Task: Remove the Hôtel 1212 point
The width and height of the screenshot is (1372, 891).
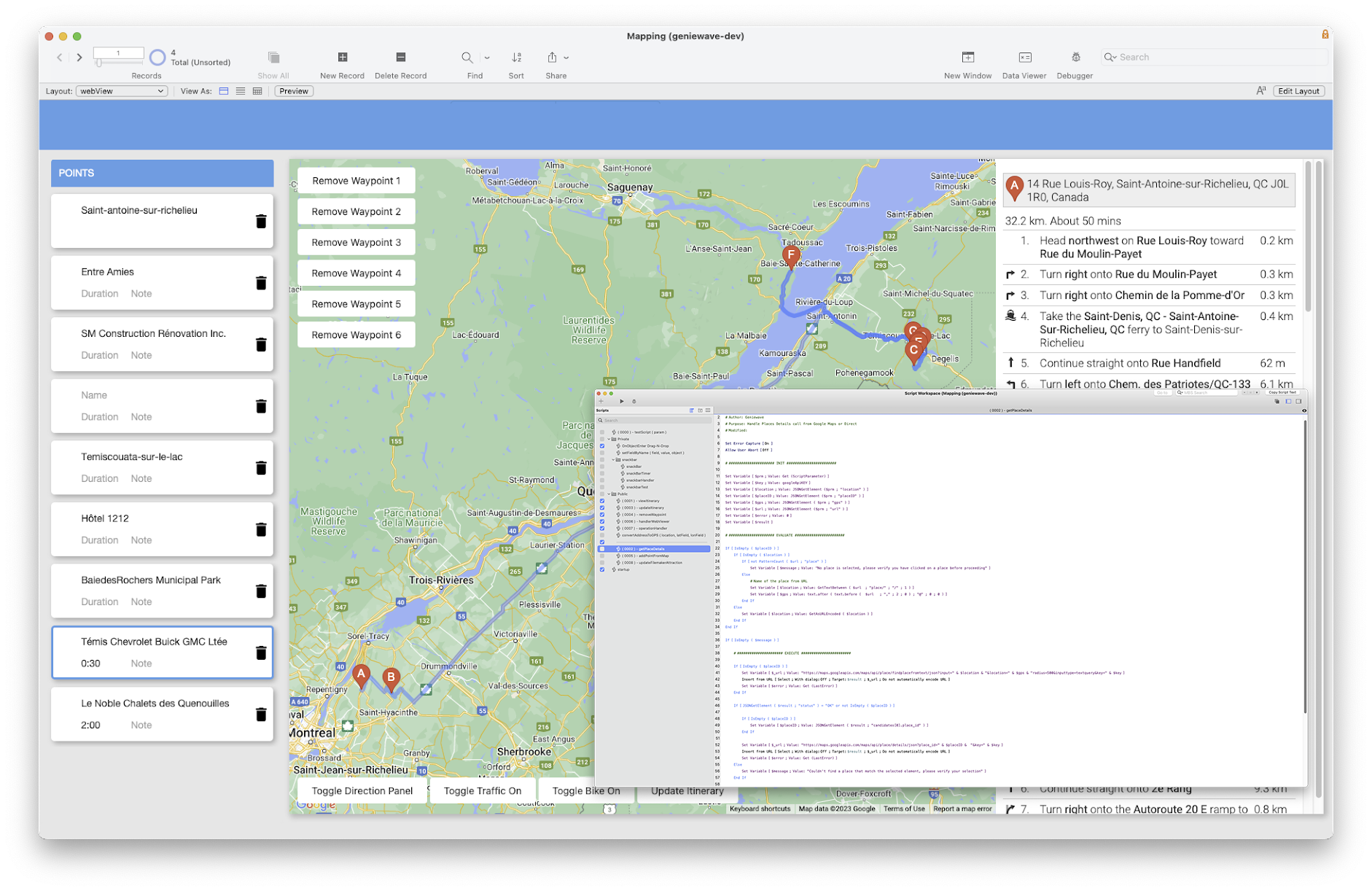Action: pos(261,529)
